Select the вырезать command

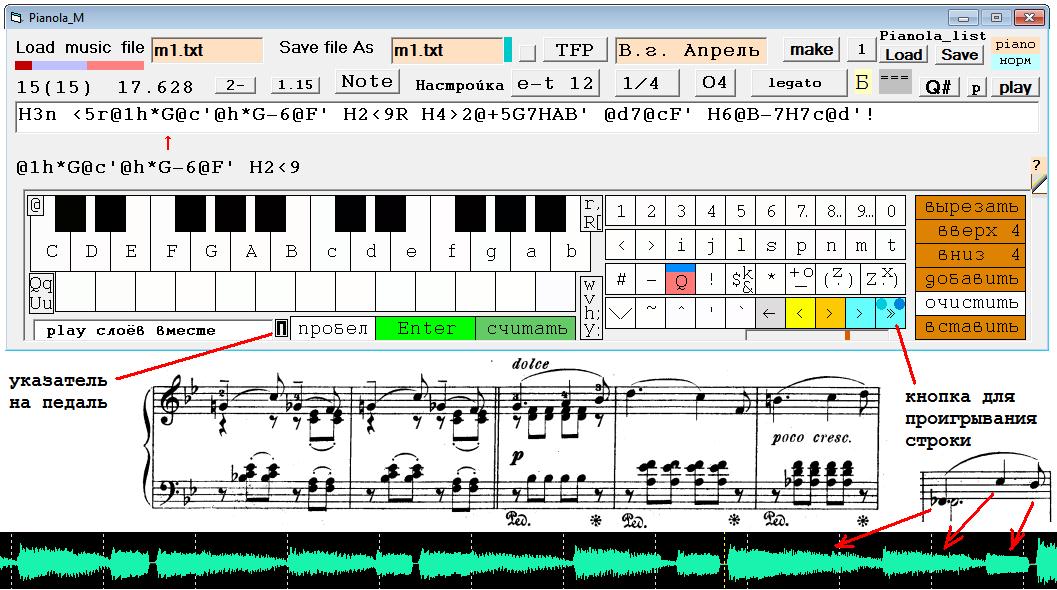971,207
